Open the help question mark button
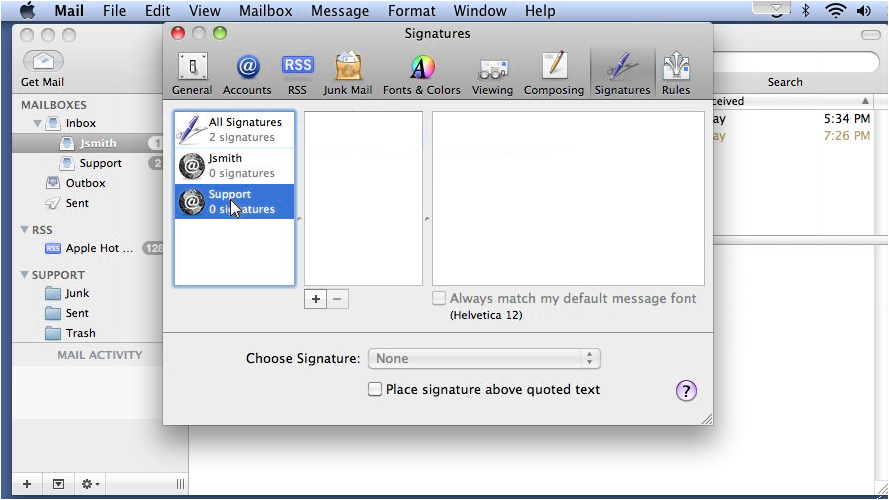The width and height of the screenshot is (889, 500). pos(686,391)
